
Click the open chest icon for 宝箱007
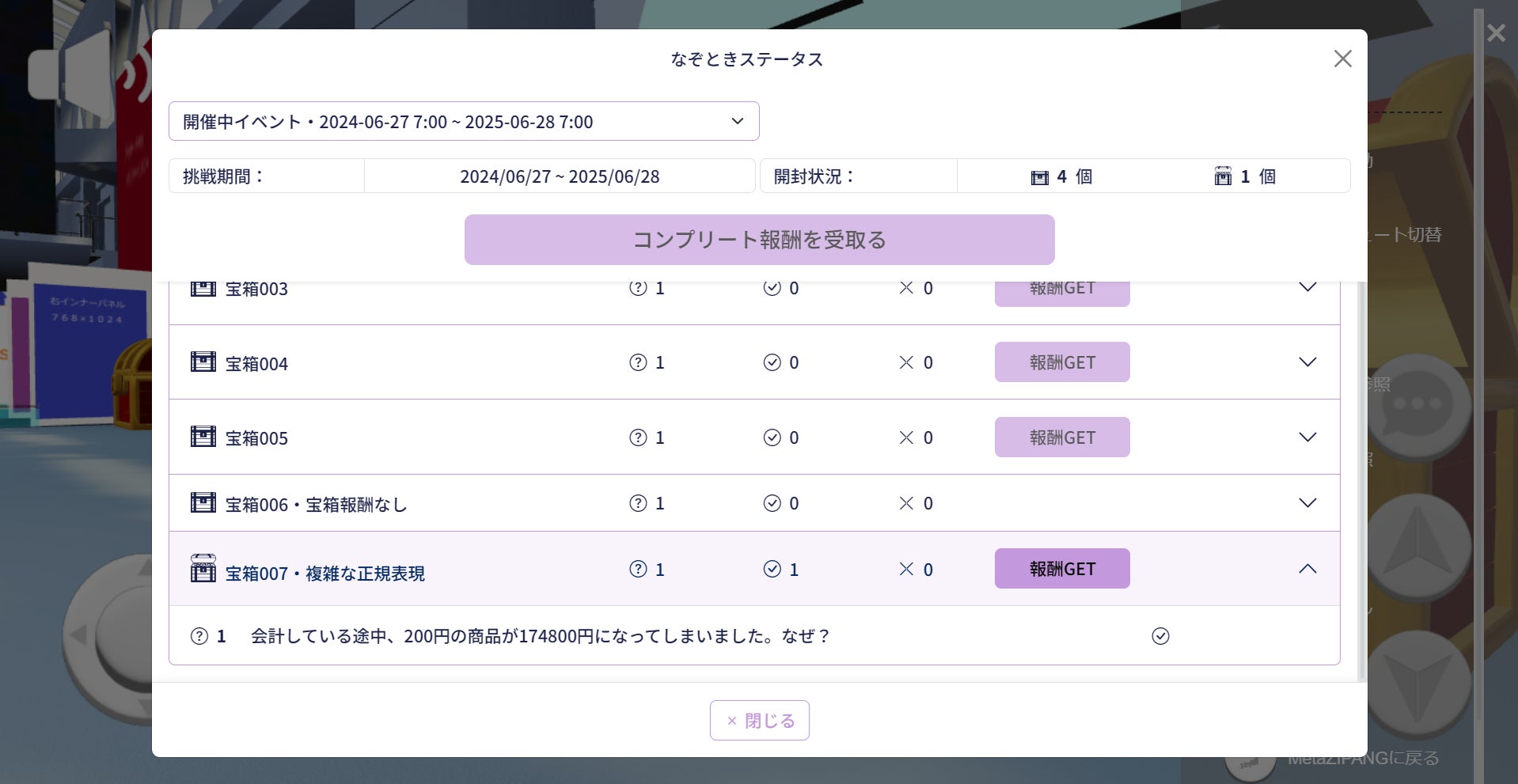coord(203,568)
